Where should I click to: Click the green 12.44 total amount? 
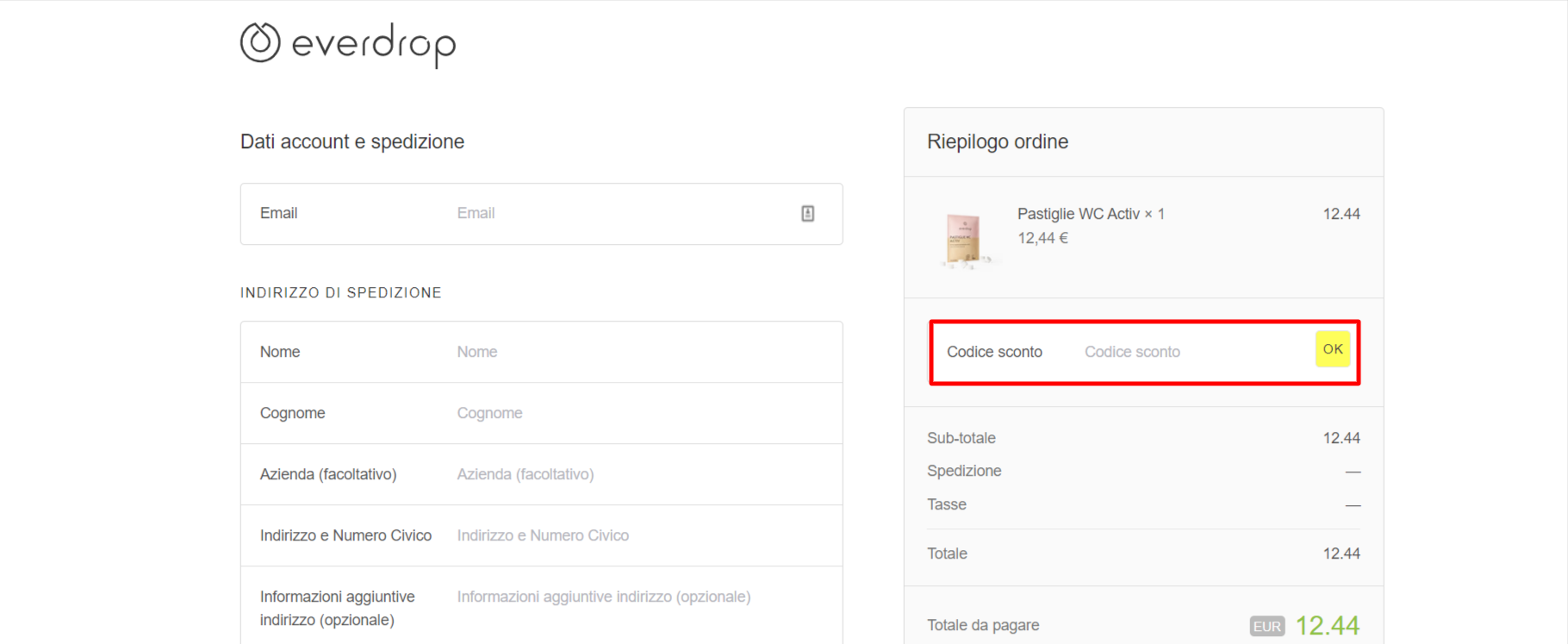pyautogui.click(x=1328, y=625)
